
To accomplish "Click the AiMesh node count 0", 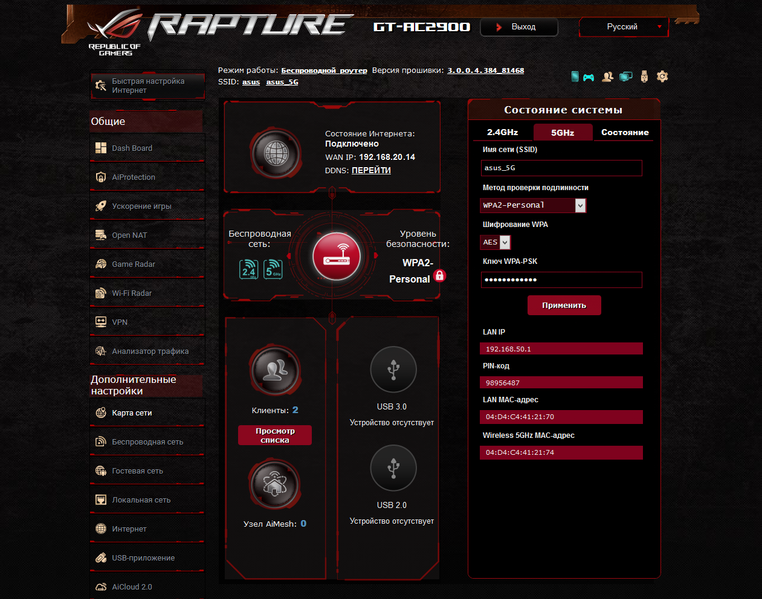I will click(x=303, y=524).
